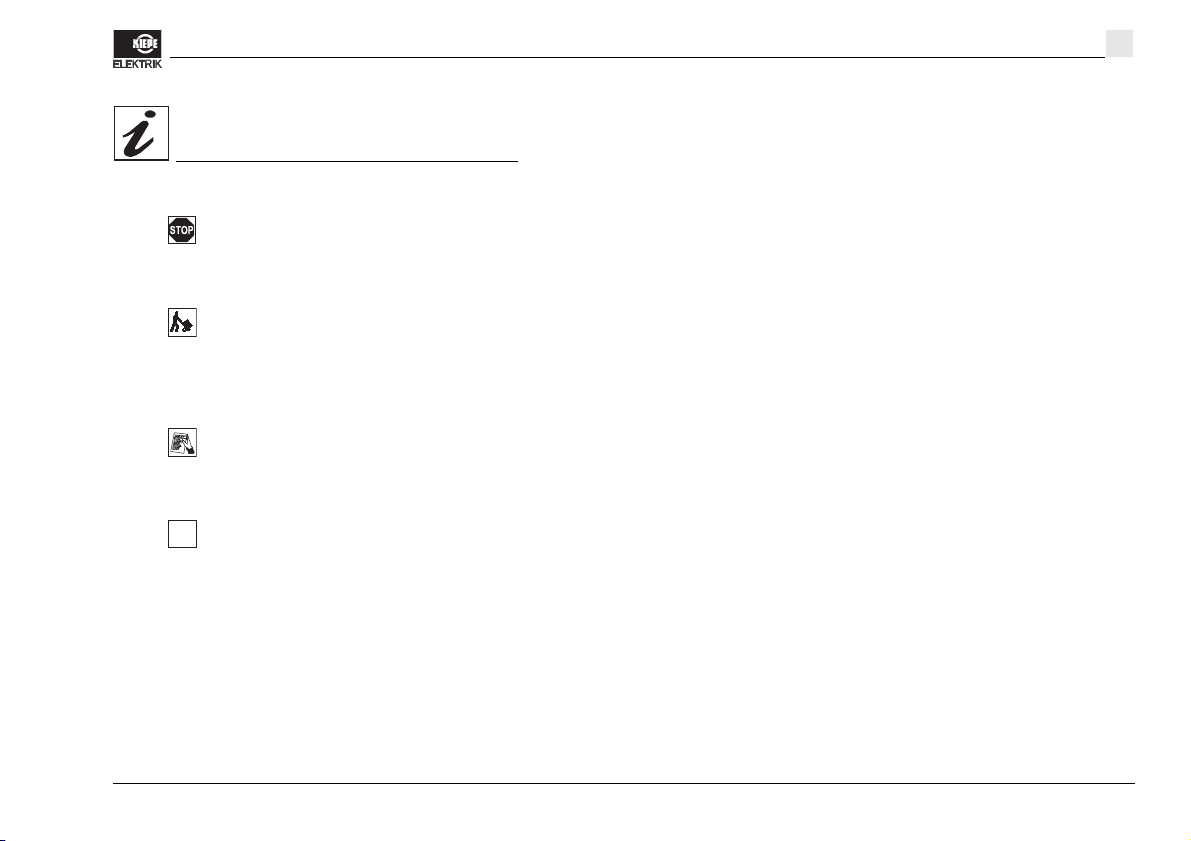1191x841 pixels.
Task: Click the red-style STOP sign icon
Action: [182, 230]
